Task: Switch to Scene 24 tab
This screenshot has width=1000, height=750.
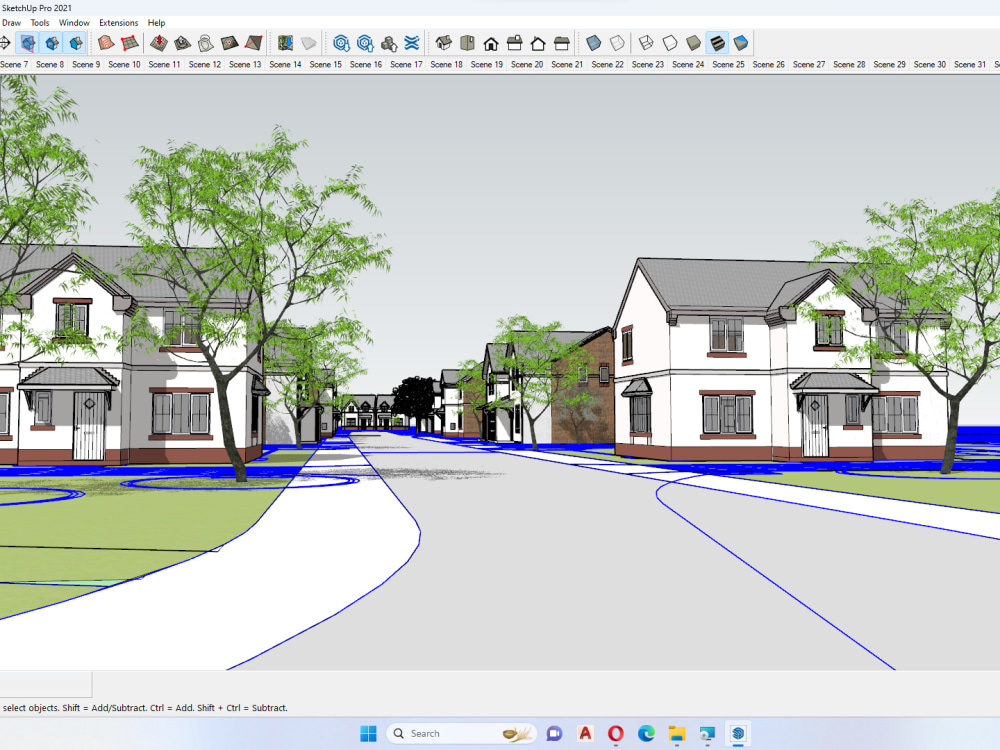Action: (x=688, y=64)
